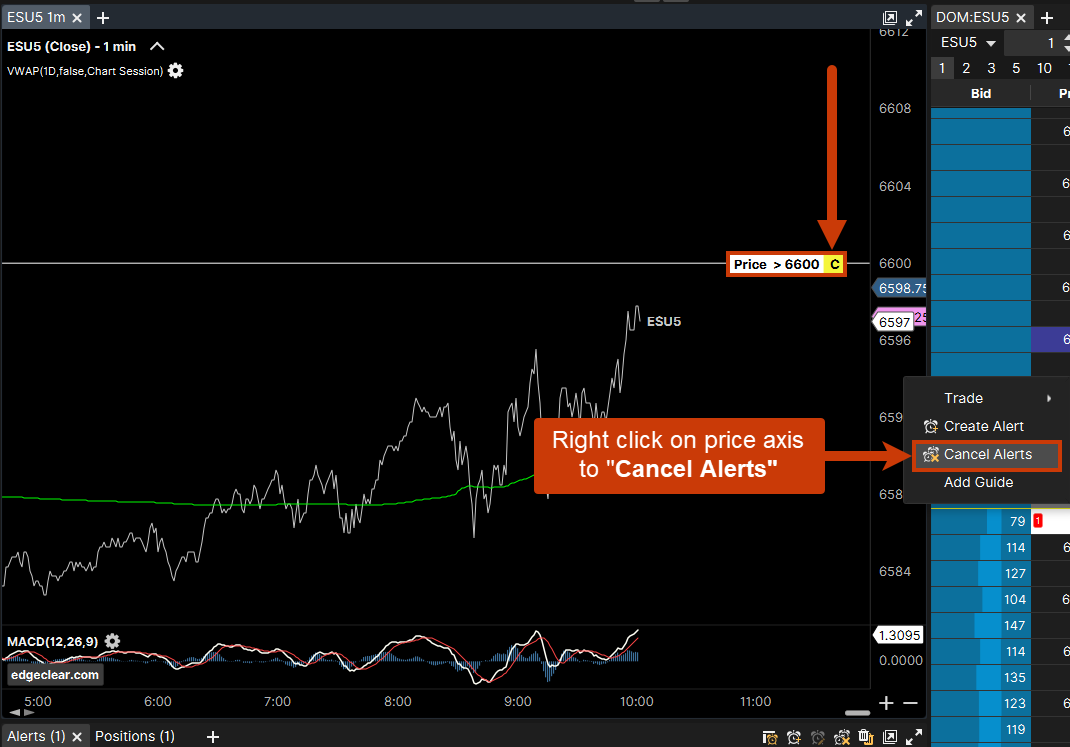Add a new tab next to ESU5 1m
Screen dimensions: 1070x747
(103, 17)
